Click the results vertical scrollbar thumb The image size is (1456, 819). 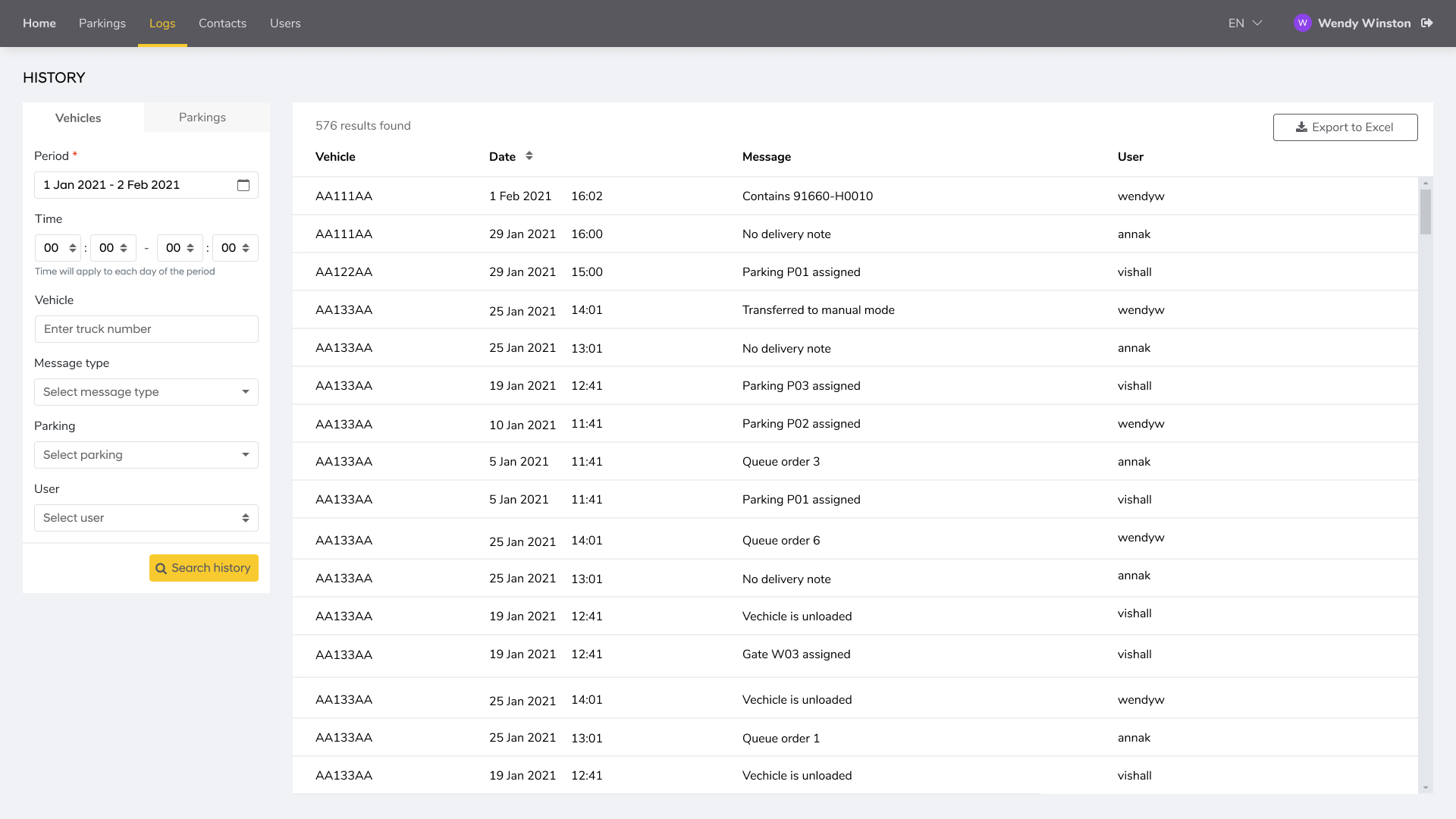1426,212
